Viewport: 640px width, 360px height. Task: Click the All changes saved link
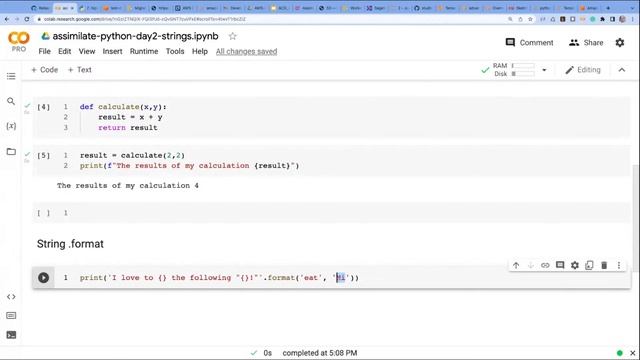[247, 51]
